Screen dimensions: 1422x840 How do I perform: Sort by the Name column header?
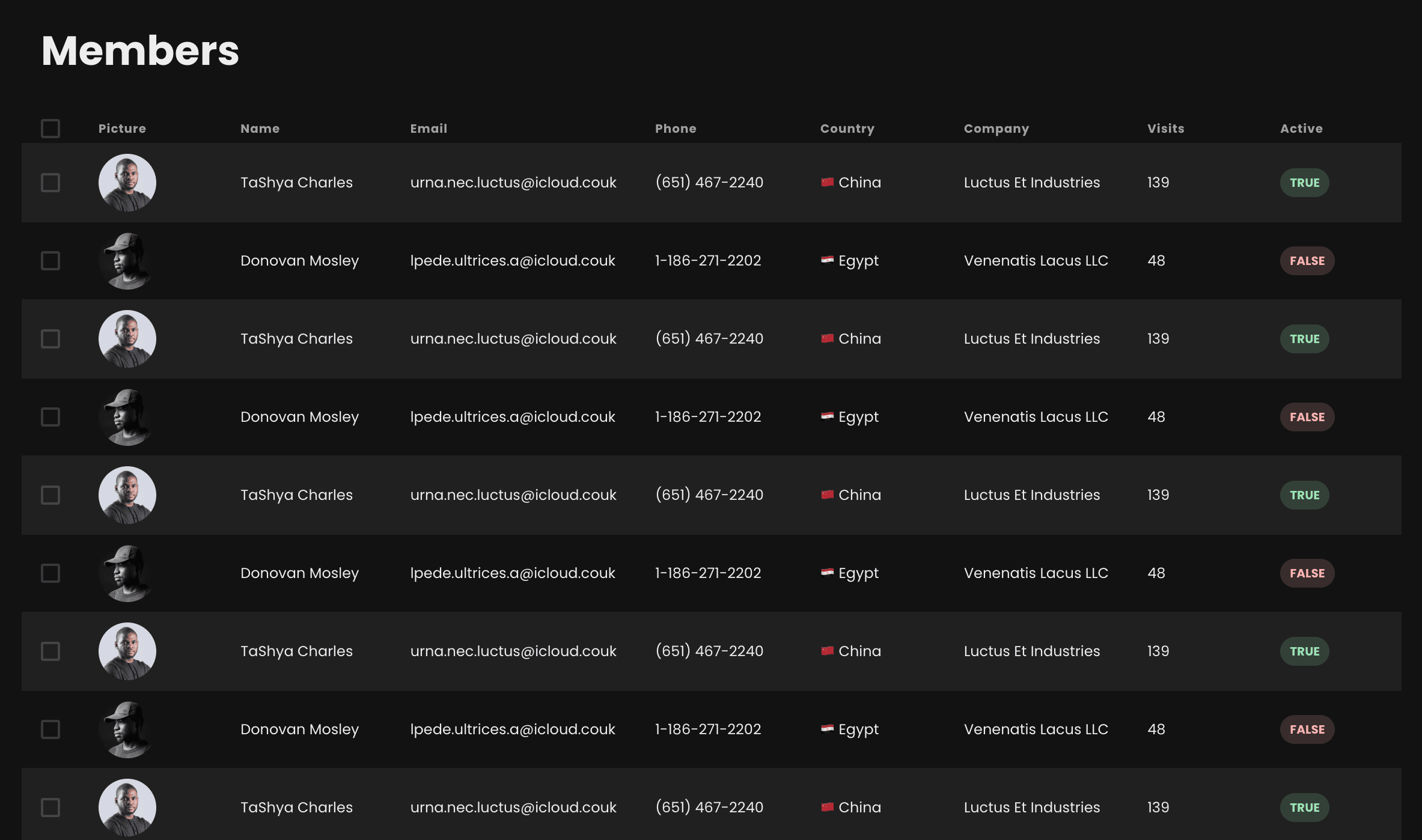260,129
